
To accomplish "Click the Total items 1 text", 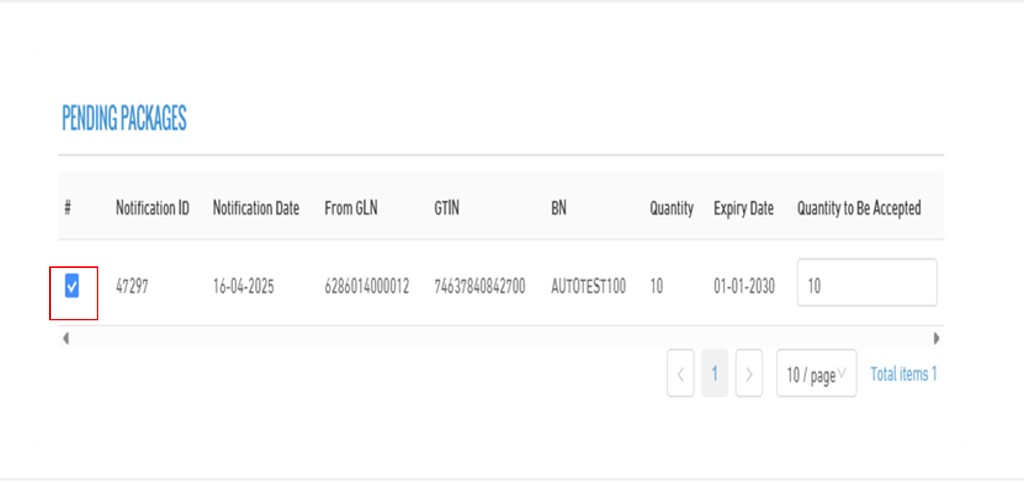I will [x=903, y=375].
